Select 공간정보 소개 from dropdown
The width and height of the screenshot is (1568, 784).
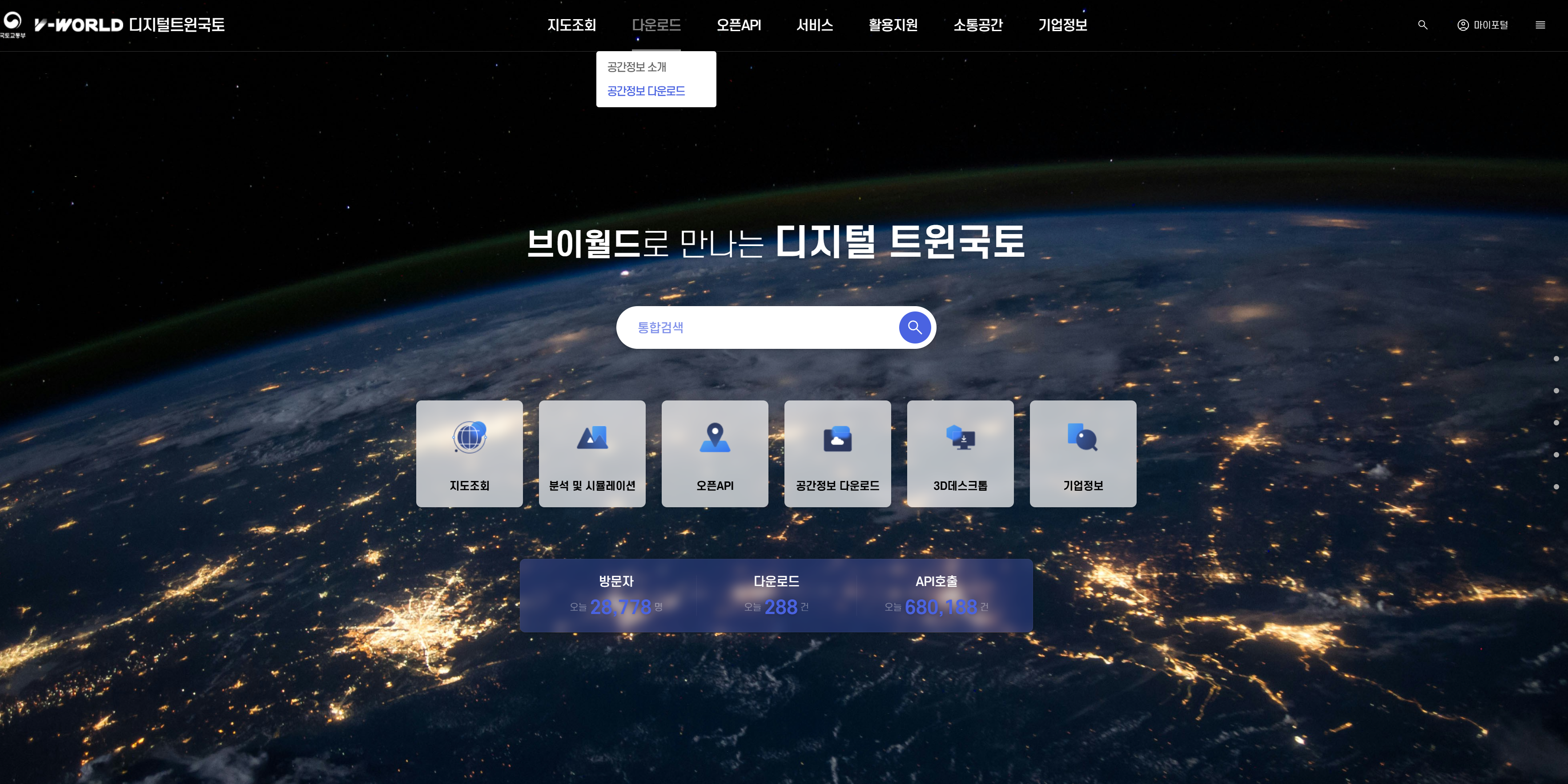(x=636, y=67)
